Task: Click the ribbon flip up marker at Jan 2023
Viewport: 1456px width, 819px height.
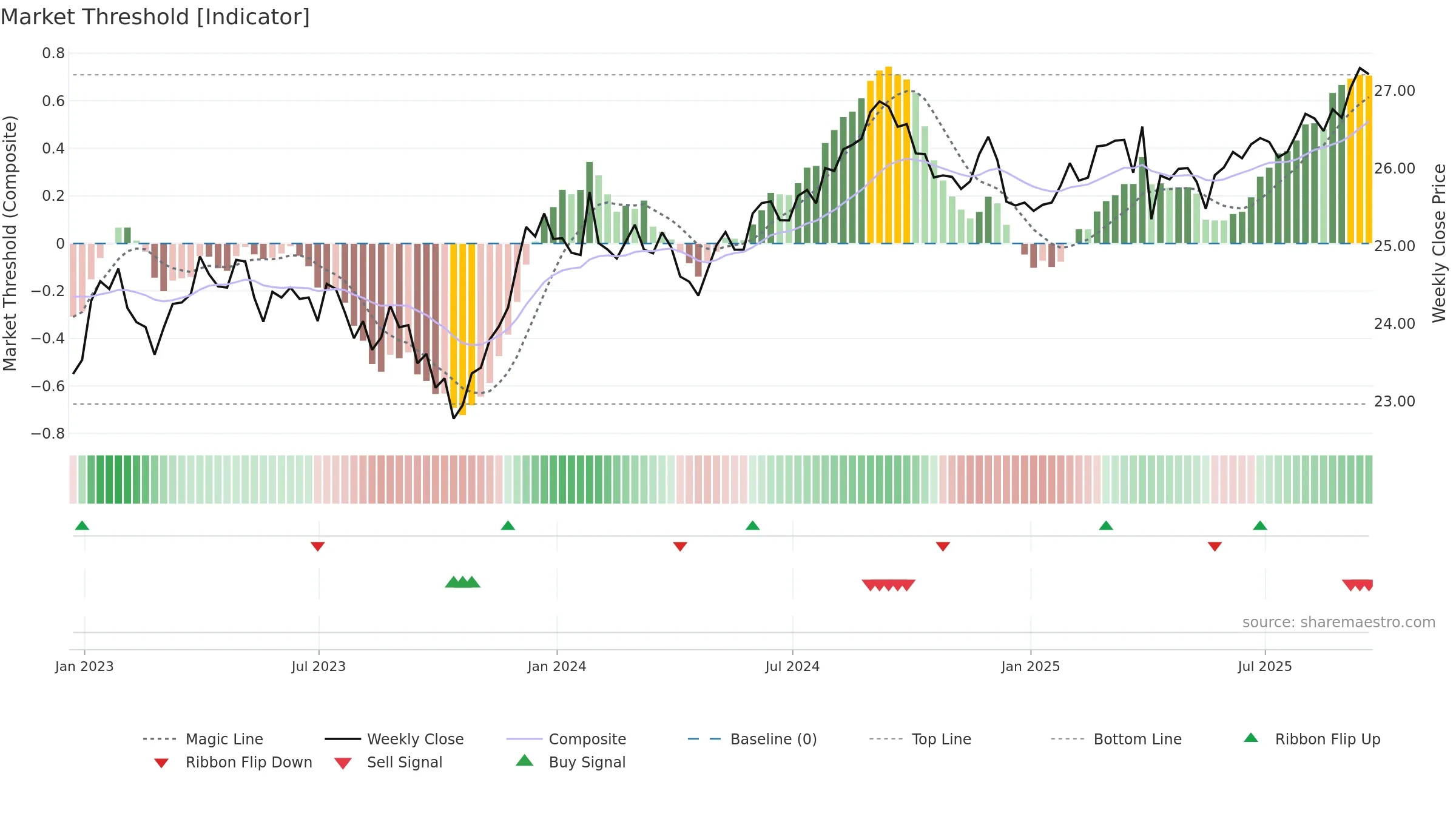Action: [82, 525]
